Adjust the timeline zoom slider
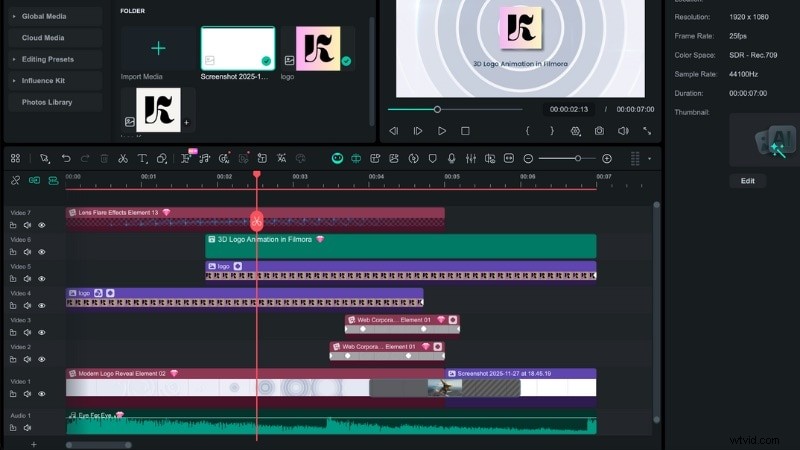Image resolution: width=800 pixels, height=450 pixels. (x=567, y=159)
